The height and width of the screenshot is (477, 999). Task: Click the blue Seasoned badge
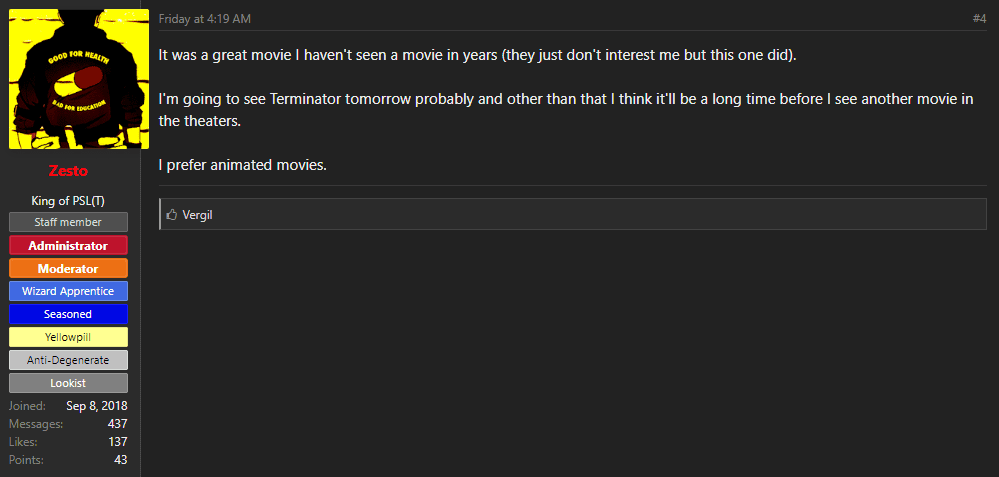pyautogui.click(x=68, y=314)
